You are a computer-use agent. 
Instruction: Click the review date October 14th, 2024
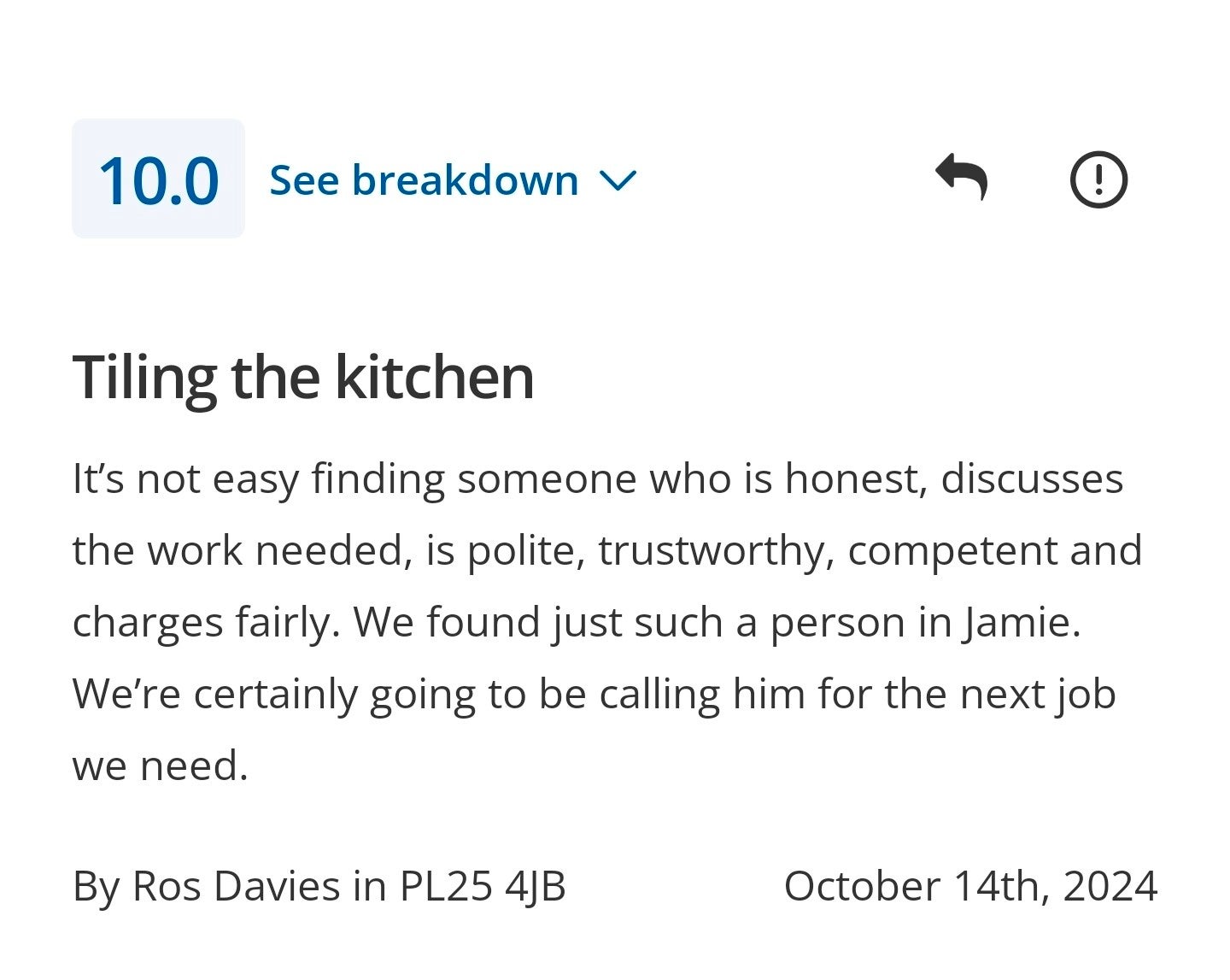(970, 885)
